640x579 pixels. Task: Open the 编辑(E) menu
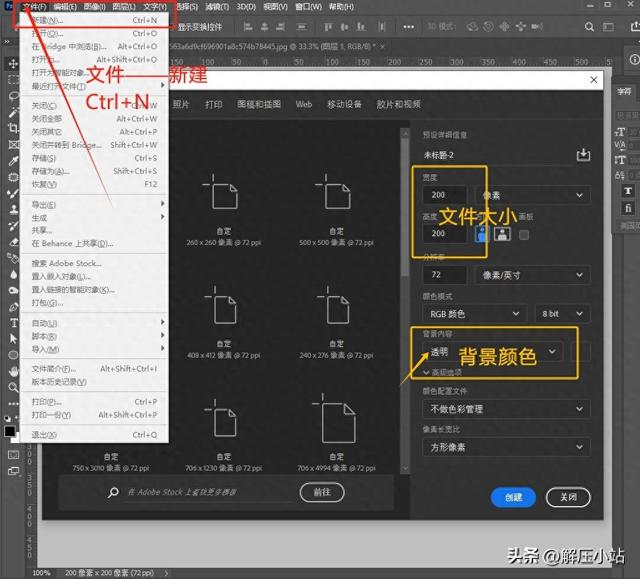tap(65, 7)
